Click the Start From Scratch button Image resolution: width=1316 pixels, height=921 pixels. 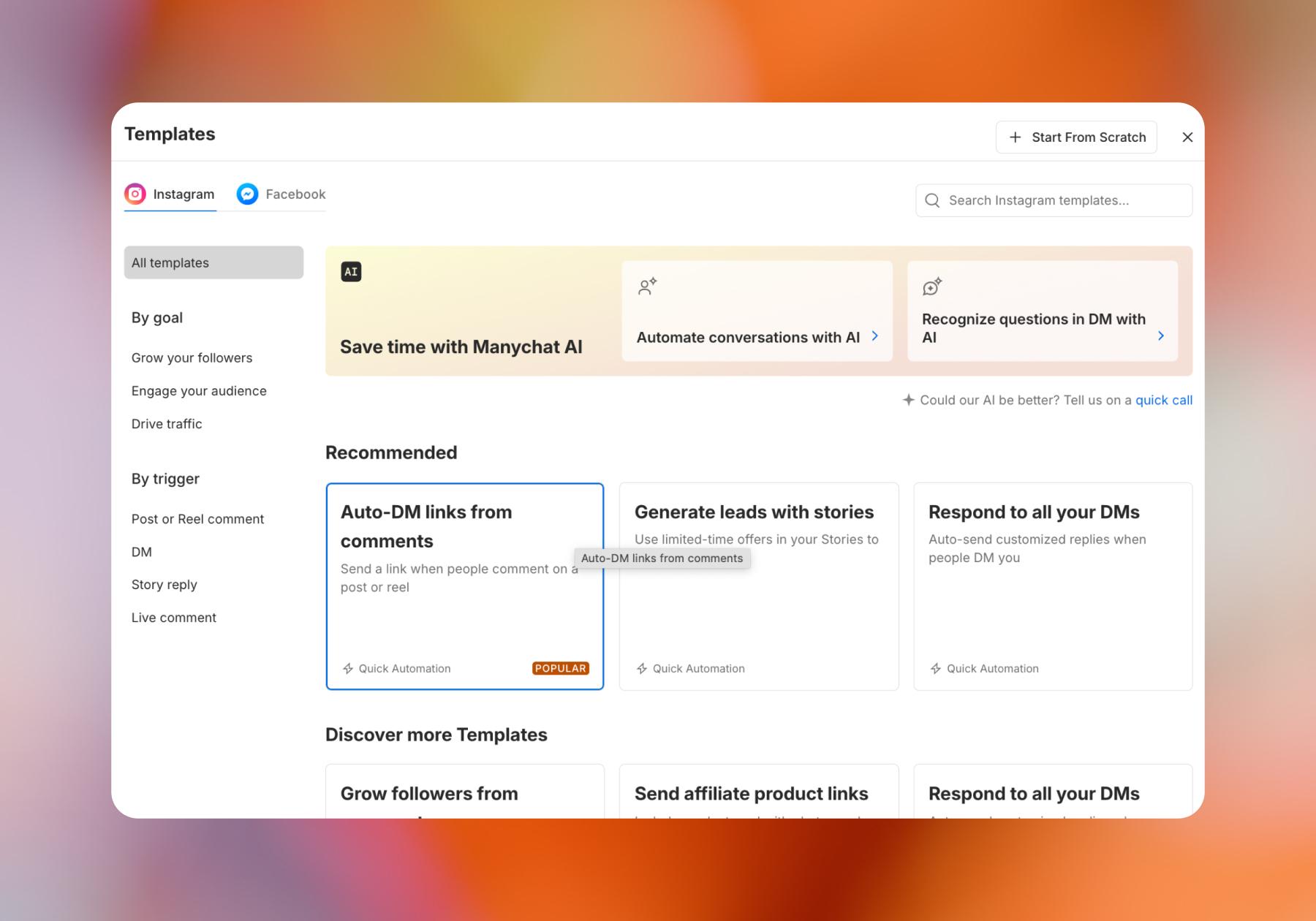point(1076,137)
